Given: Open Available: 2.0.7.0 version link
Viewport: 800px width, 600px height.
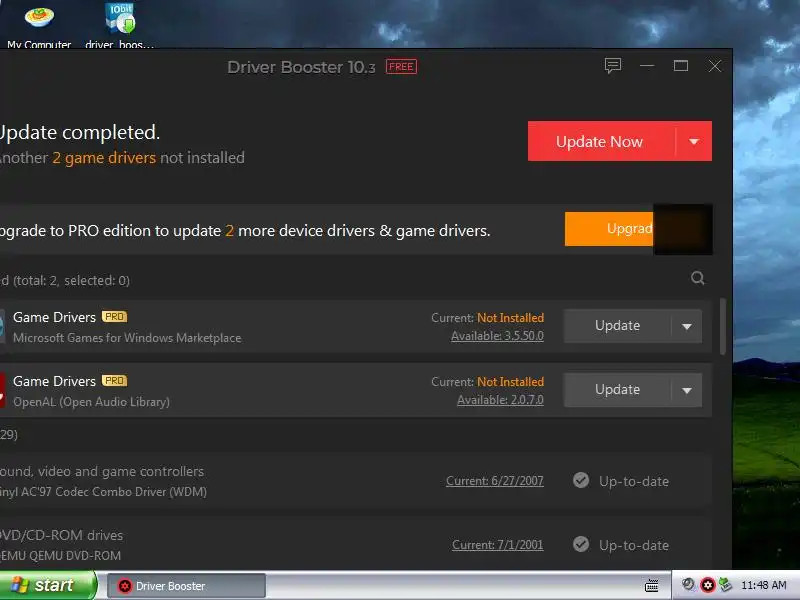Looking at the screenshot, I should point(500,400).
